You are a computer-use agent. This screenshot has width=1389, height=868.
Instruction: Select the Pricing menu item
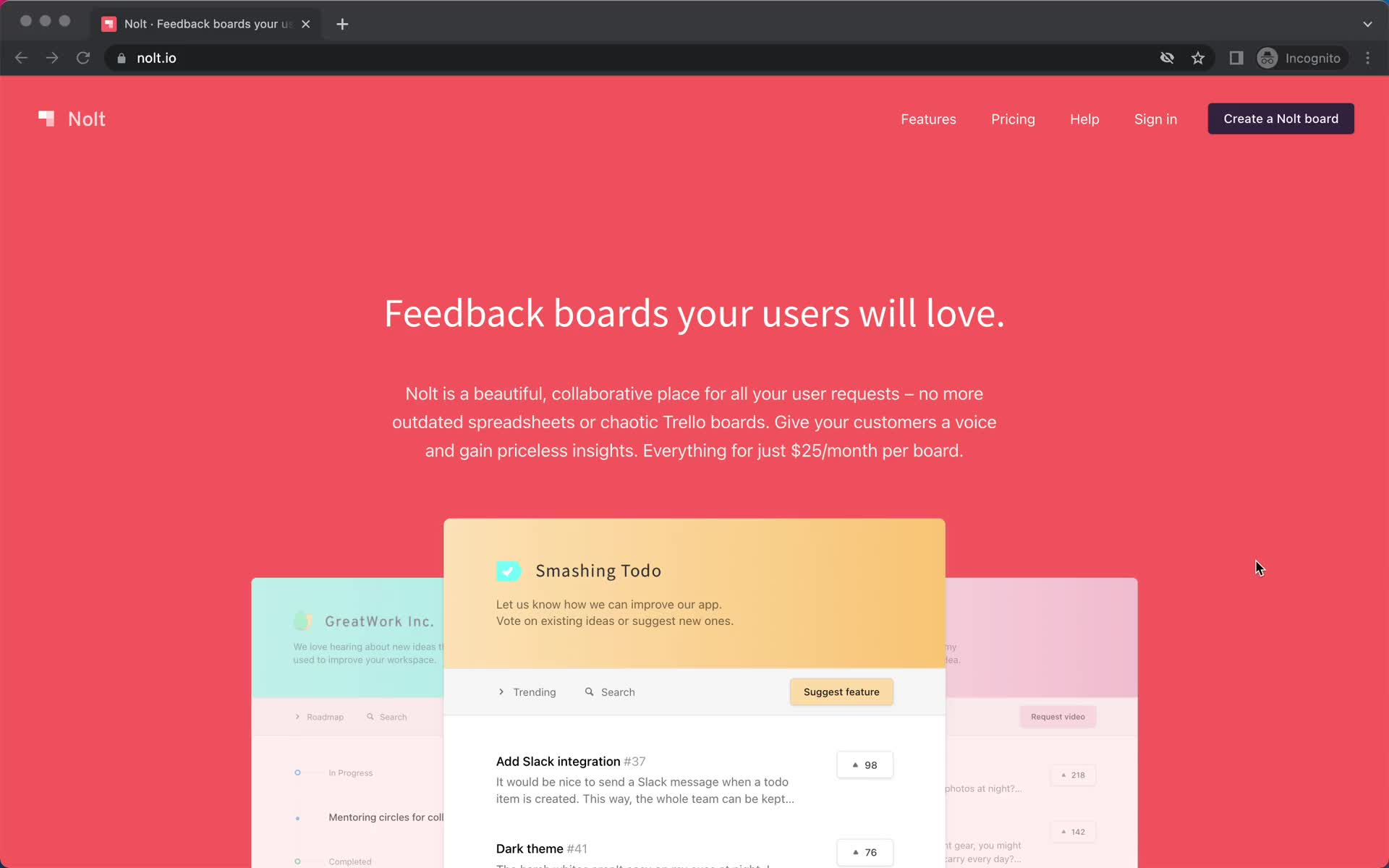(1012, 119)
